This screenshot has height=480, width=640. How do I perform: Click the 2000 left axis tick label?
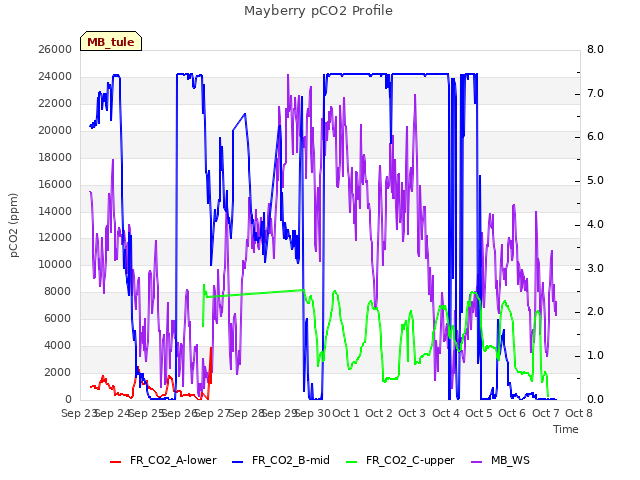[x=58, y=372]
